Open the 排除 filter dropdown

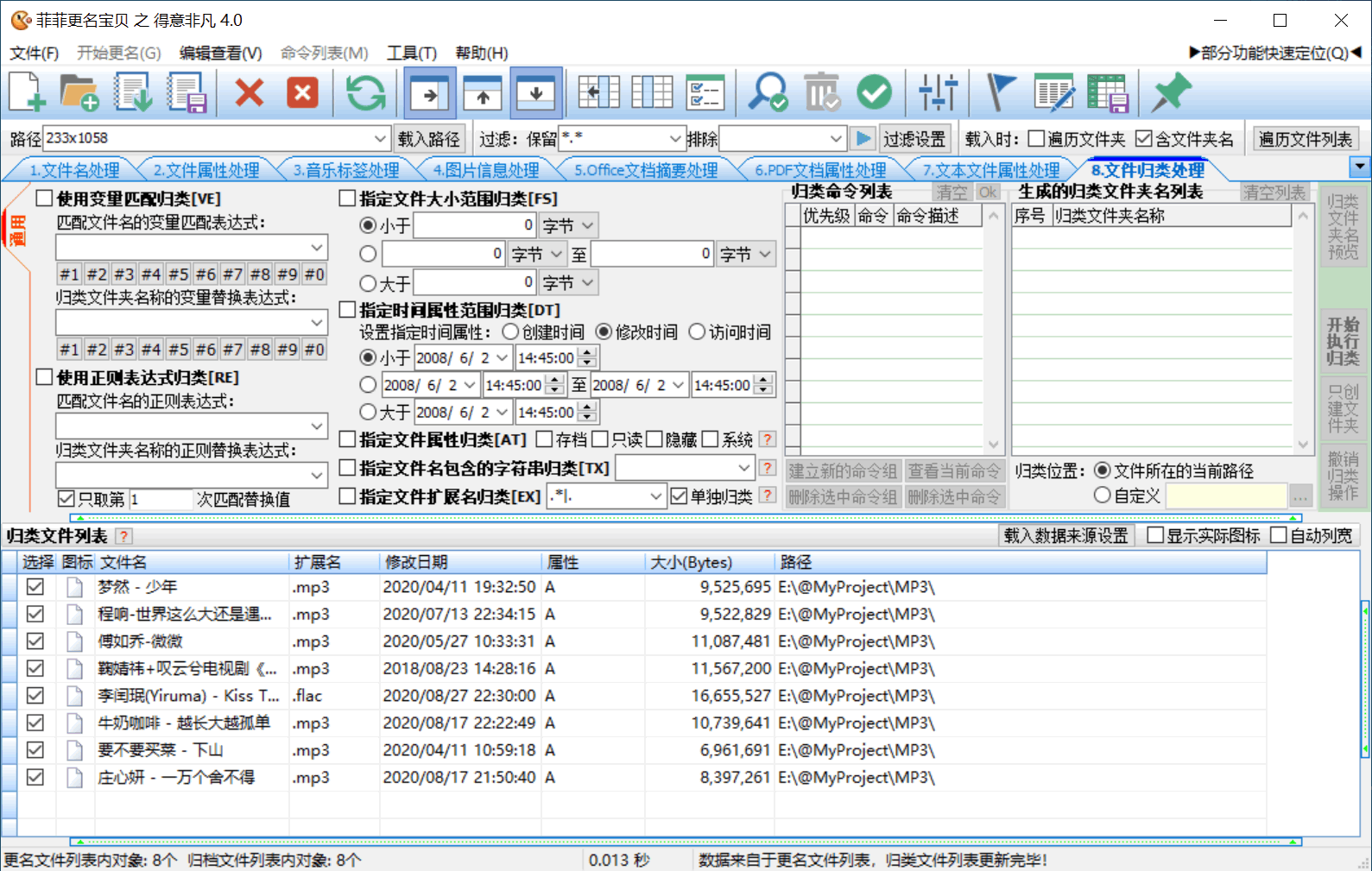835,139
